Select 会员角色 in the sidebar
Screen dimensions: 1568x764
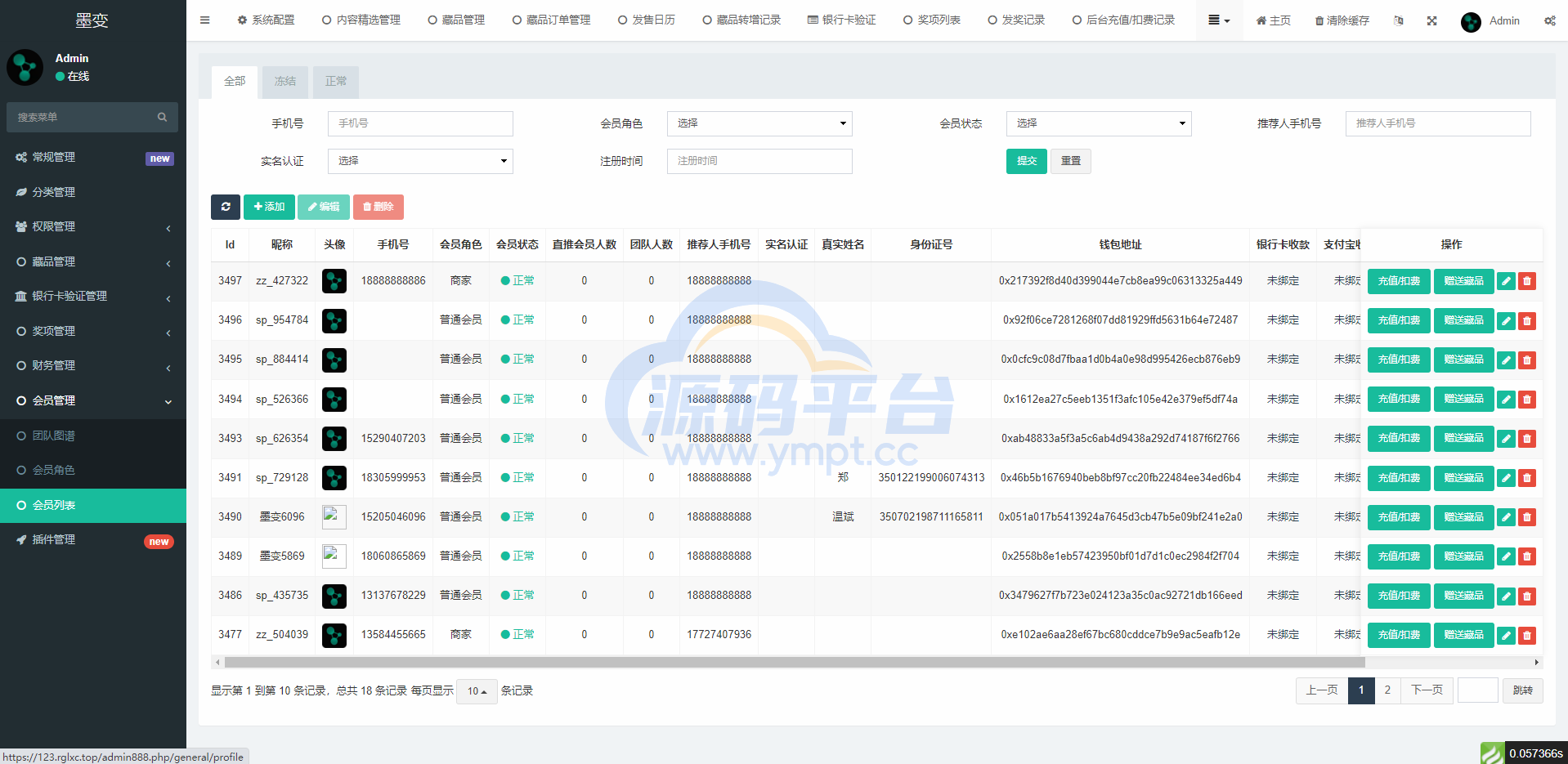[x=93, y=471]
